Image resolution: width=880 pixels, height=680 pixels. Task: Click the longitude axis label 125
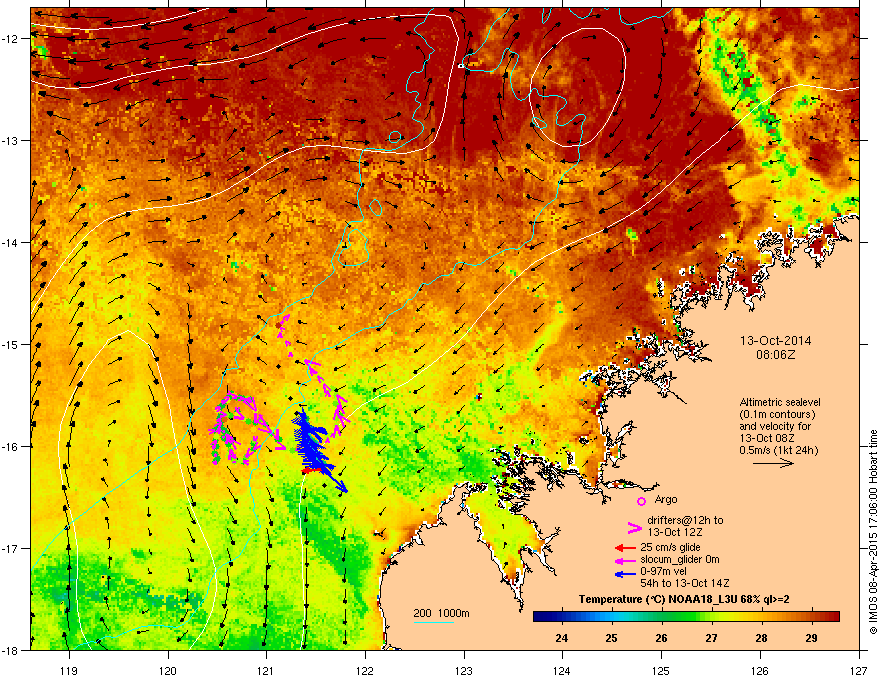661,670
